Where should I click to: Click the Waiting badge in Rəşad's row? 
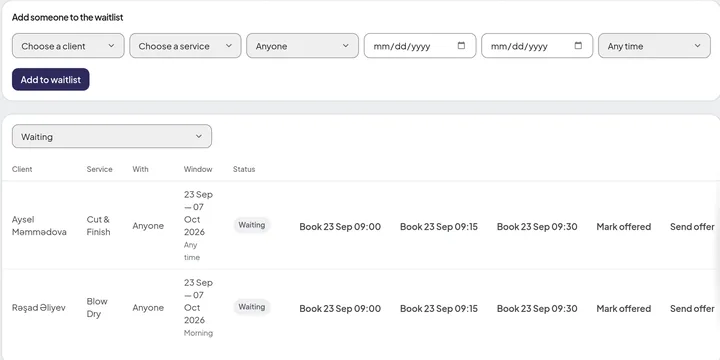click(x=252, y=307)
